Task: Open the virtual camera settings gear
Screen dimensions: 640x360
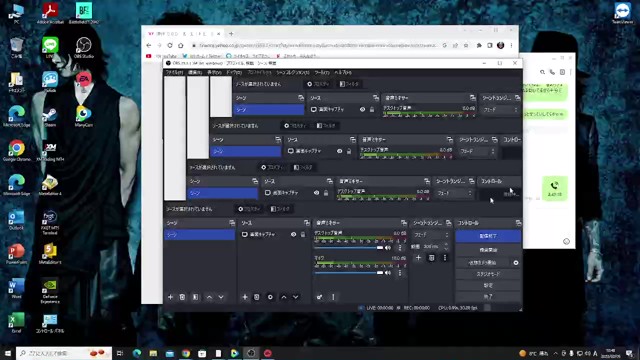Action: [516, 263]
